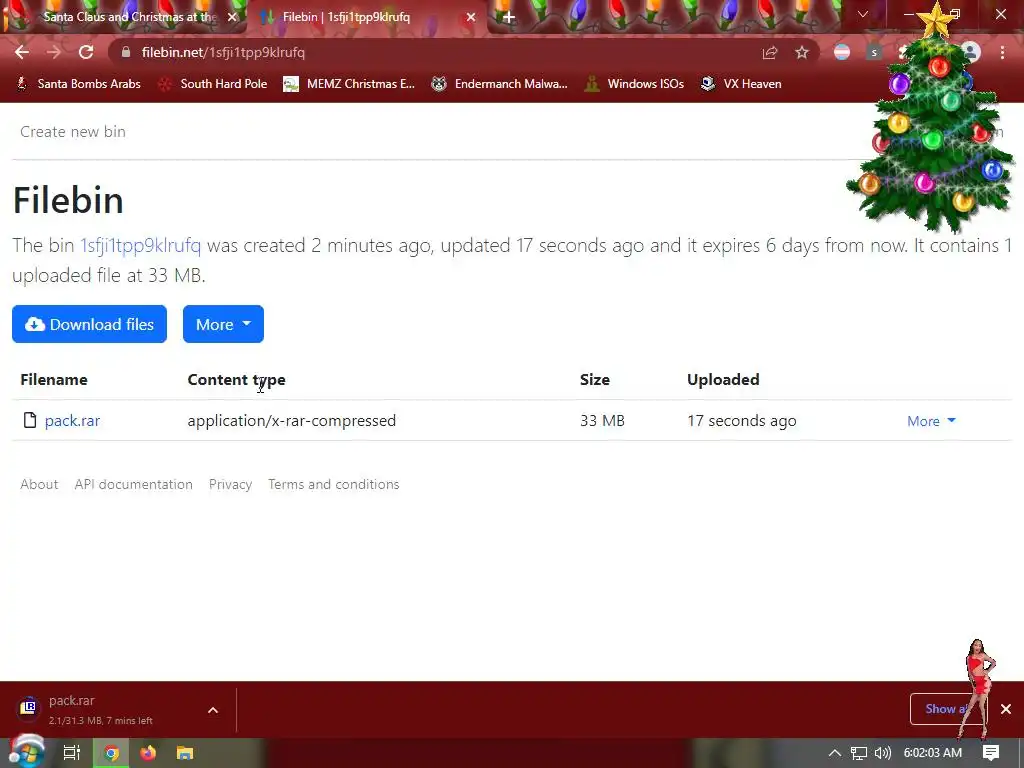Open the API documentation footer link
This screenshot has height=768, width=1024.
click(x=133, y=484)
